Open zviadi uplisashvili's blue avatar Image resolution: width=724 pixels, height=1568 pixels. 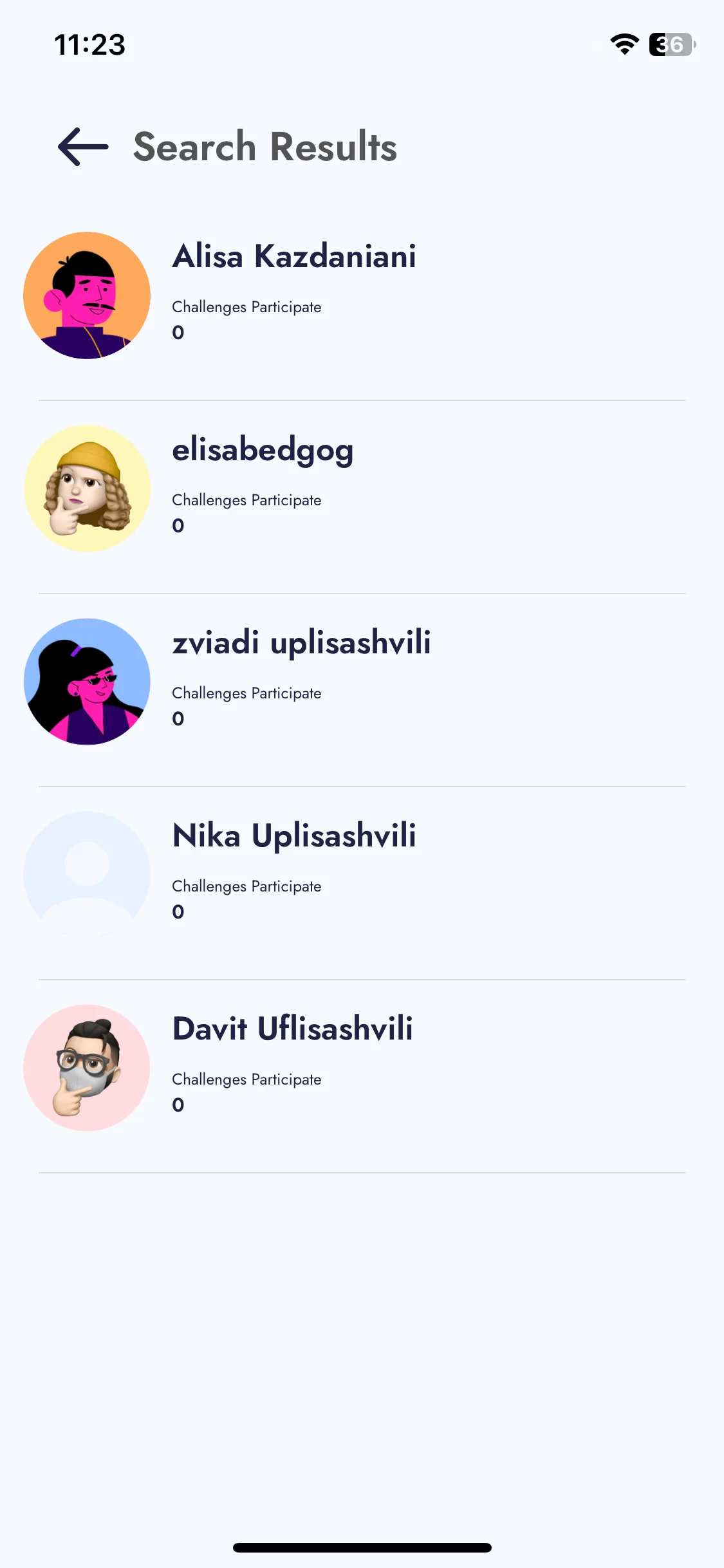(x=87, y=682)
